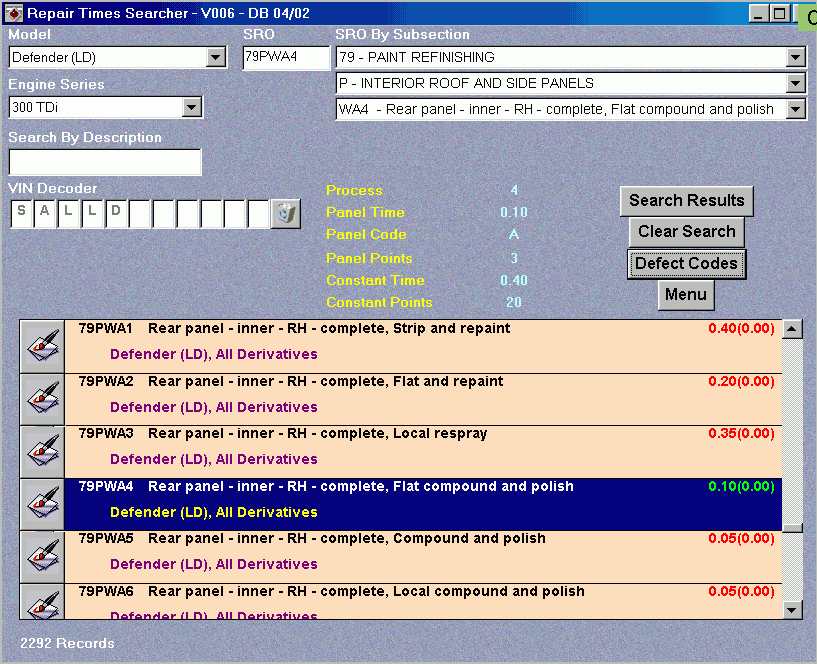
Task: Click the repair icon beside 79PWA1 row
Action: [42, 346]
